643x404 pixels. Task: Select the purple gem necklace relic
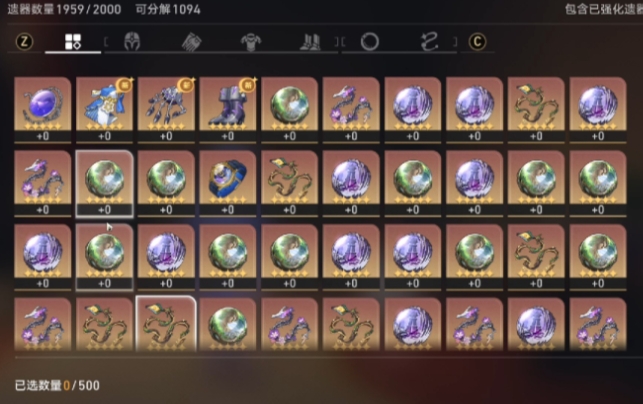pyautogui.click(x=43, y=110)
